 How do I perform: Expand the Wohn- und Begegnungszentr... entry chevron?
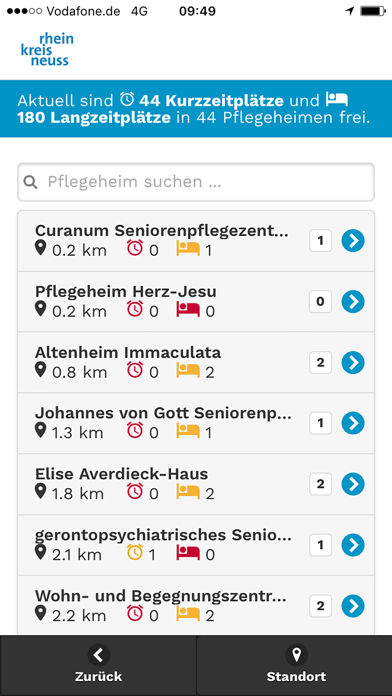click(353, 606)
